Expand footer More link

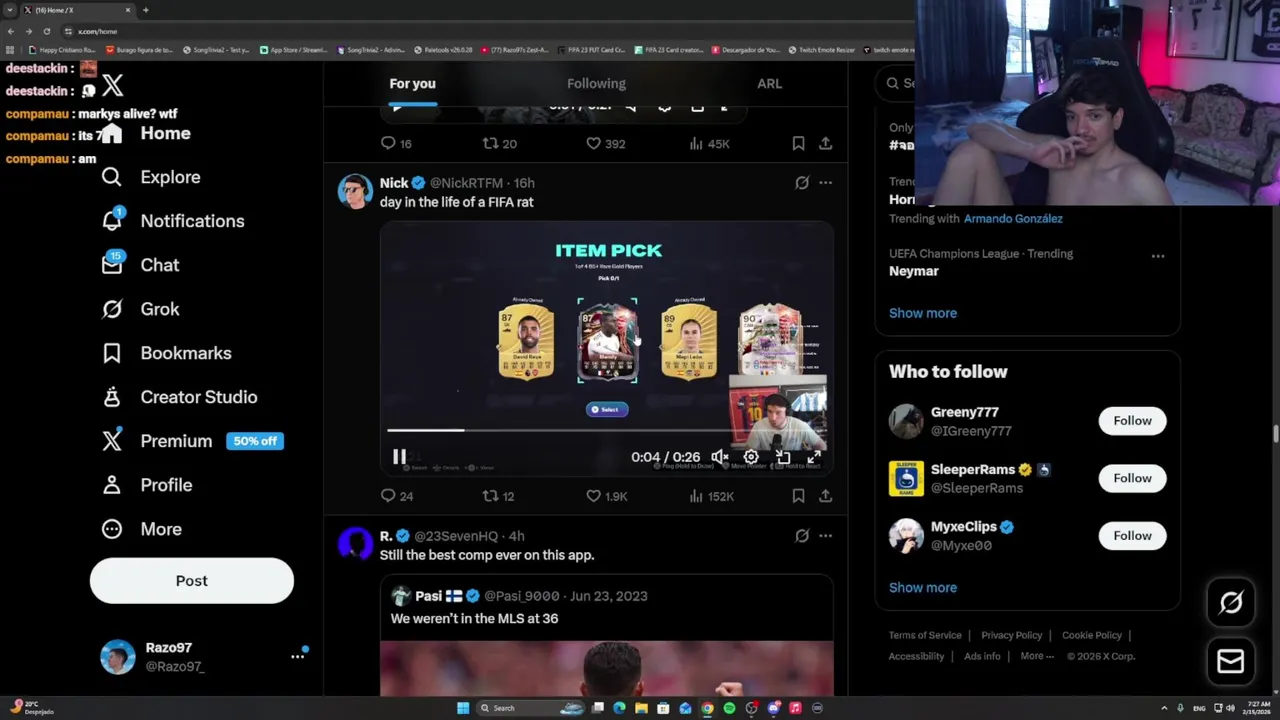pos(1037,656)
